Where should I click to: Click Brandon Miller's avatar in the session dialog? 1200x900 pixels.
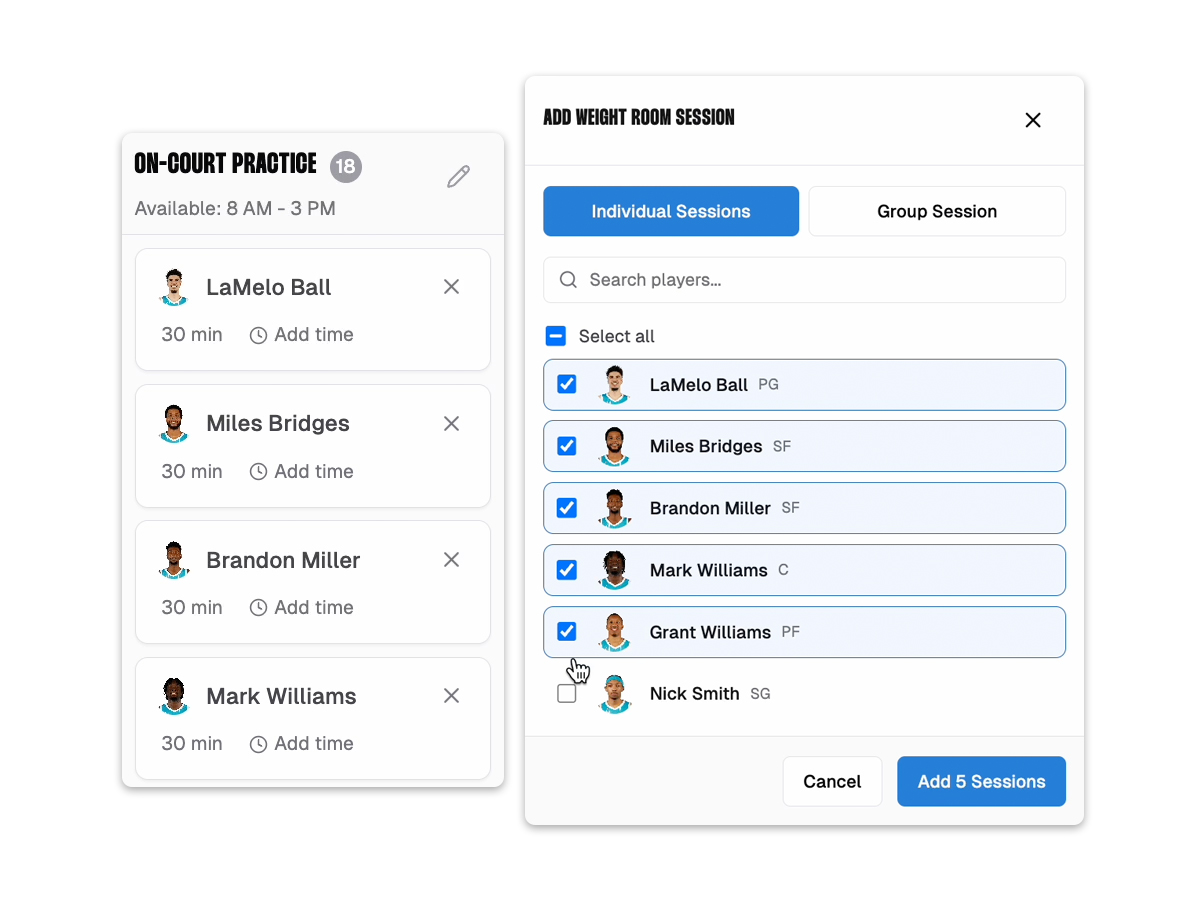tap(615, 508)
